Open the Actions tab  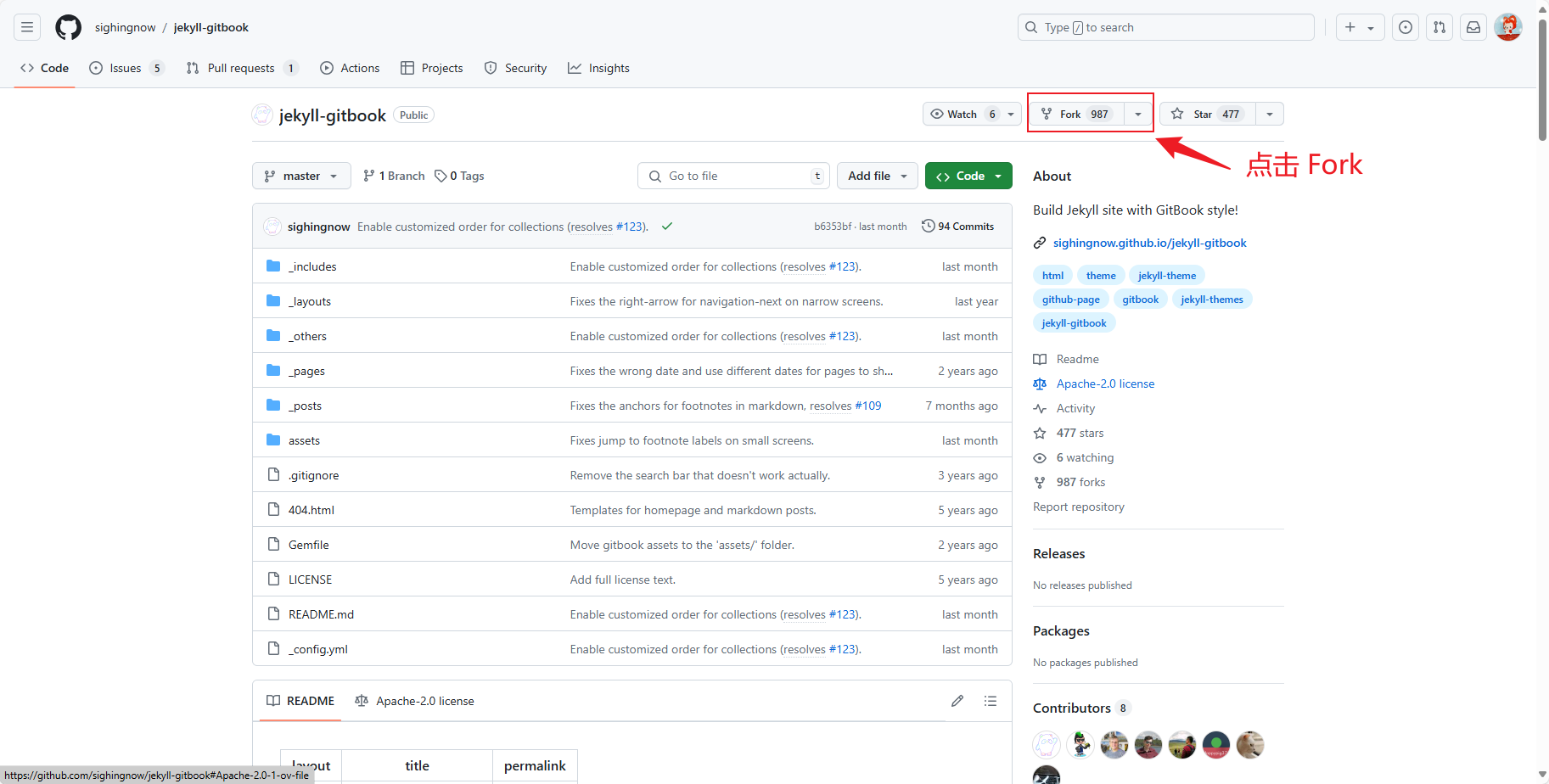[350, 68]
